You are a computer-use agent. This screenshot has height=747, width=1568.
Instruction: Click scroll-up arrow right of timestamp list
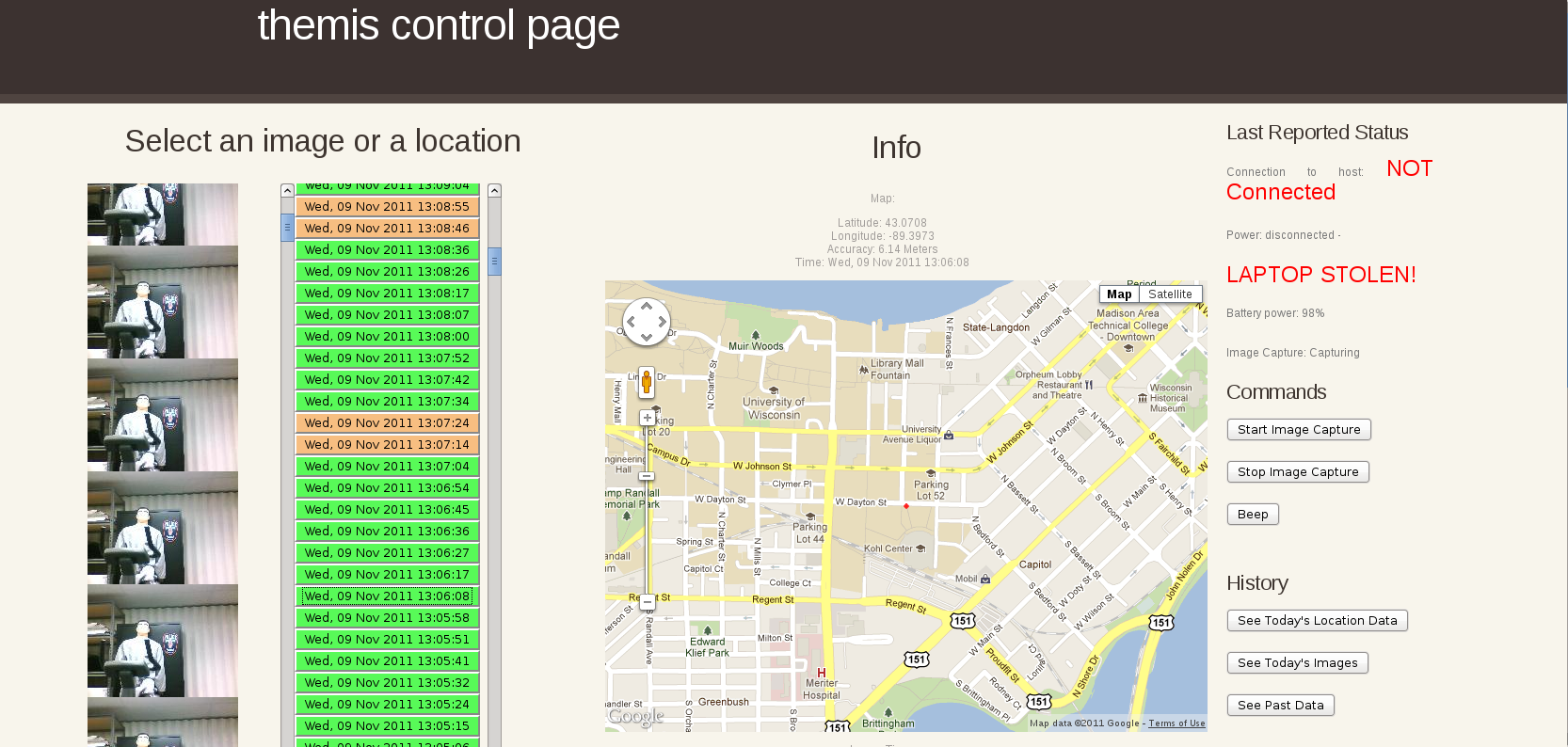pyautogui.click(x=494, y=191)
